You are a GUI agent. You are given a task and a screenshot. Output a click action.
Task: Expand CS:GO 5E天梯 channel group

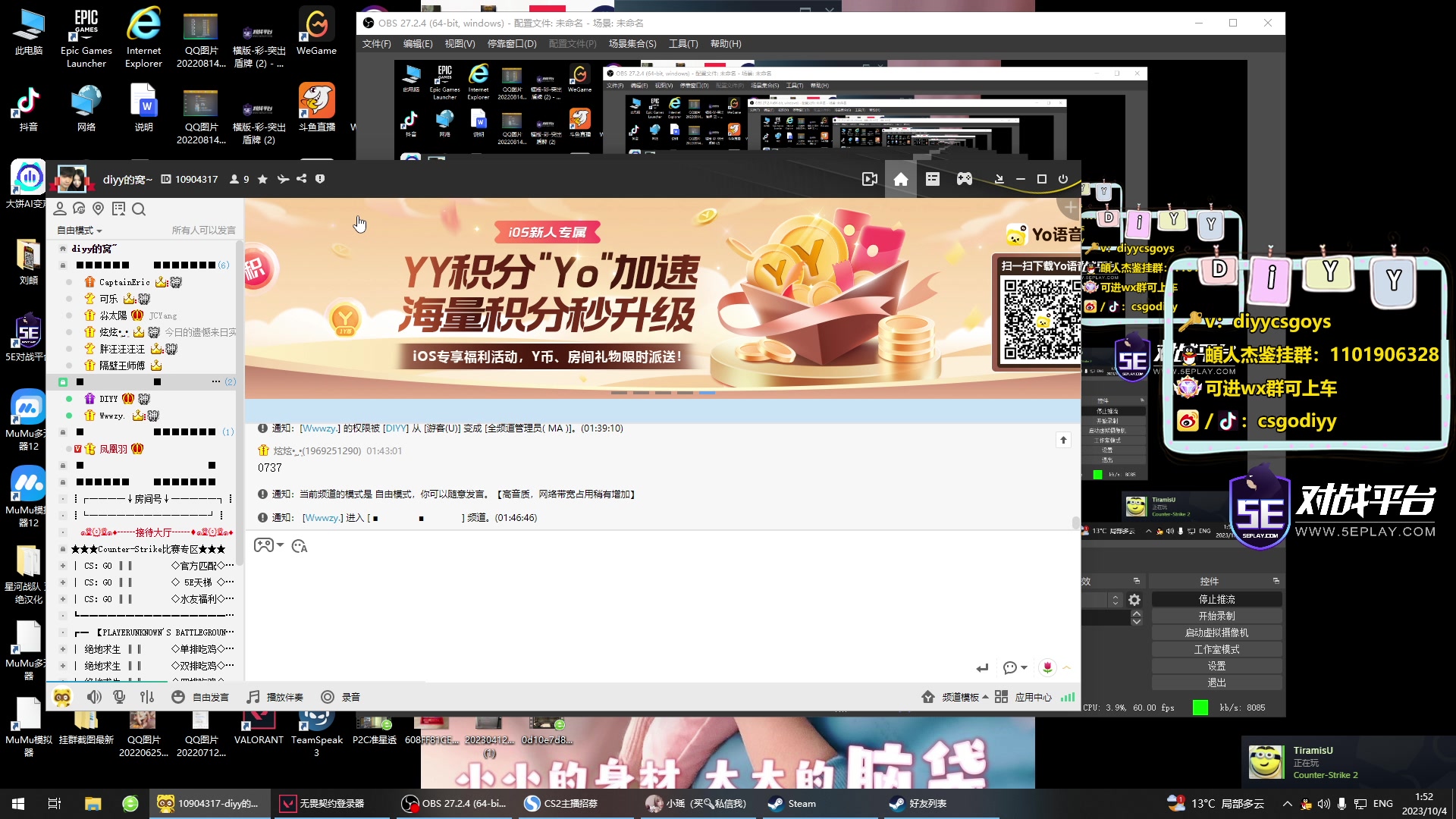[x=63, y=582]
